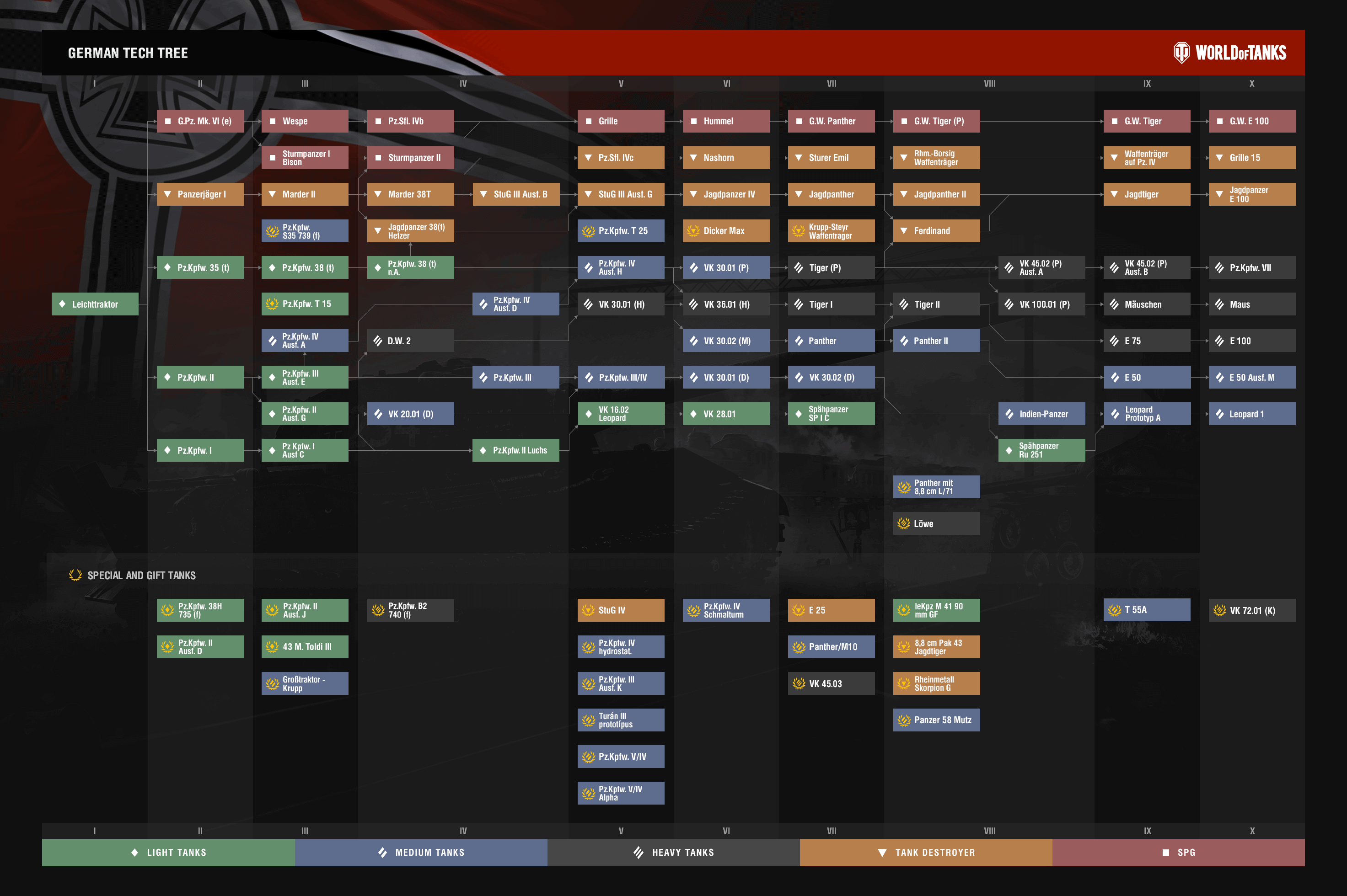Click the bottom tier VIII column label
This screenshot has width=1347, height=896.
(990, 831)
